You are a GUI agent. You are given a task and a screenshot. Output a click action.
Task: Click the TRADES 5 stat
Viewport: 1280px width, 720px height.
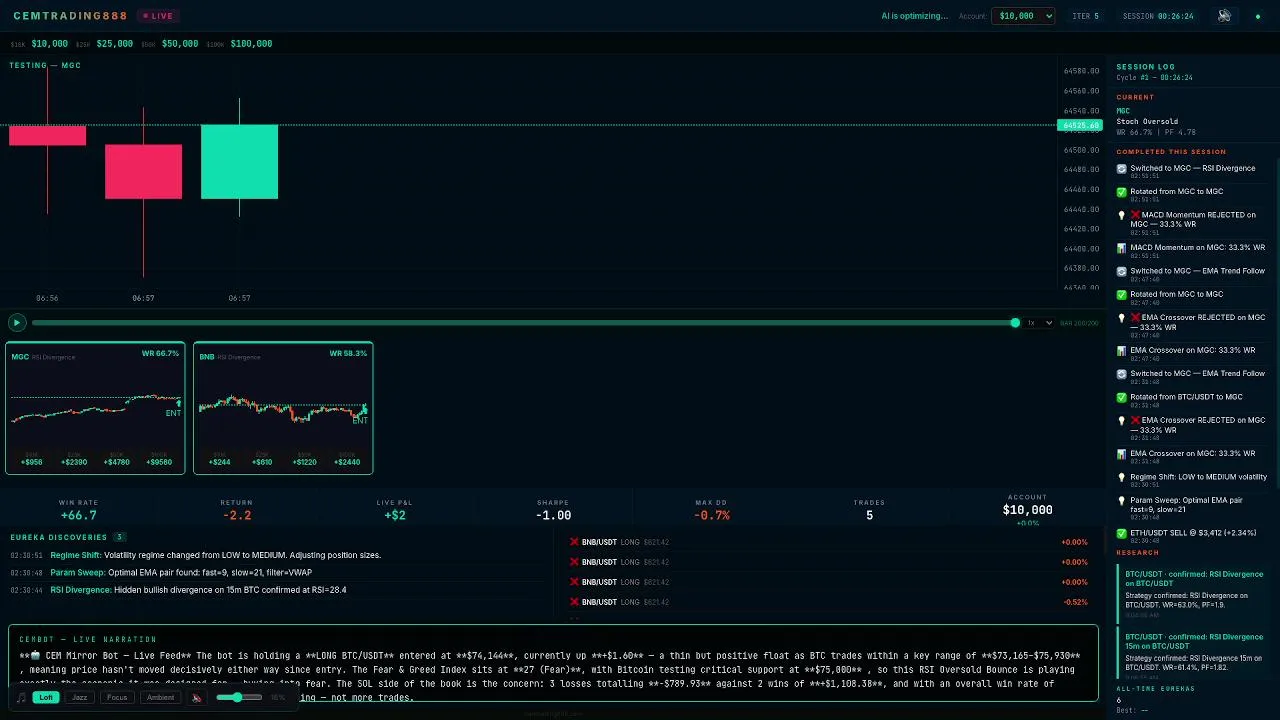point(869,510)
